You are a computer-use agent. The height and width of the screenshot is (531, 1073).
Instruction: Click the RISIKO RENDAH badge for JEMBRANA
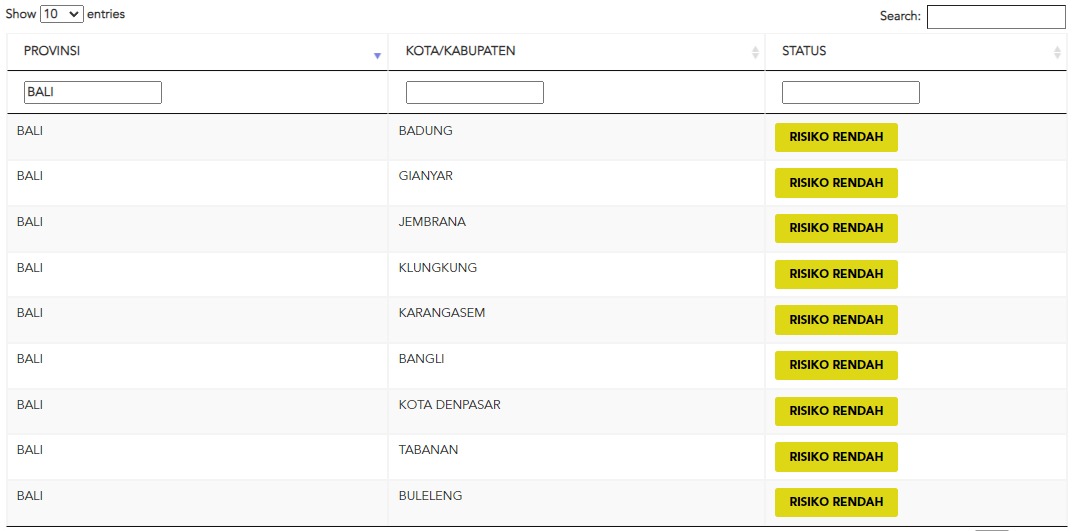coord(836,229)
